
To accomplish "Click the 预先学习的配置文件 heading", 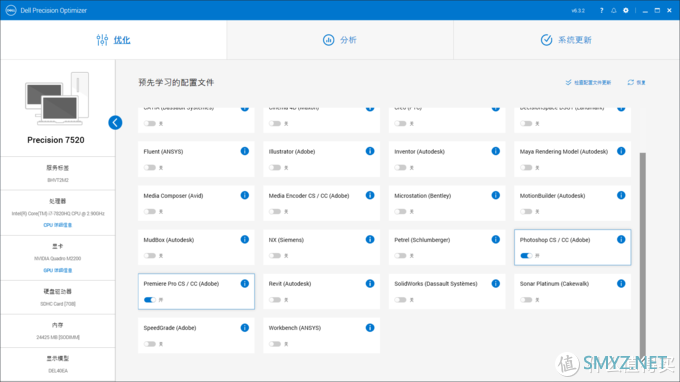I will (x=176, y=82).
